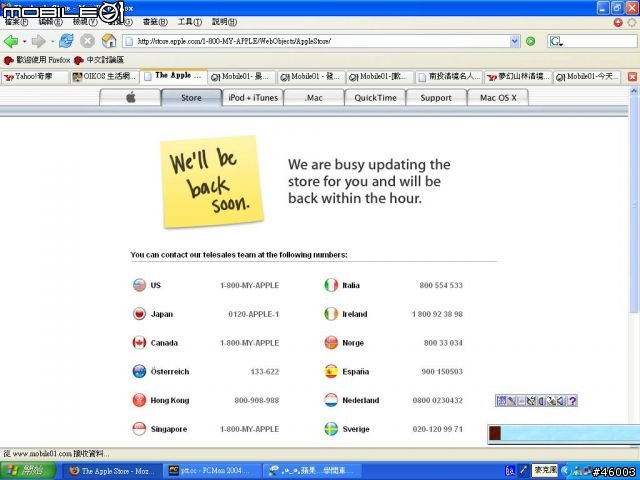Go to Home with house icon

click(109, 41)
